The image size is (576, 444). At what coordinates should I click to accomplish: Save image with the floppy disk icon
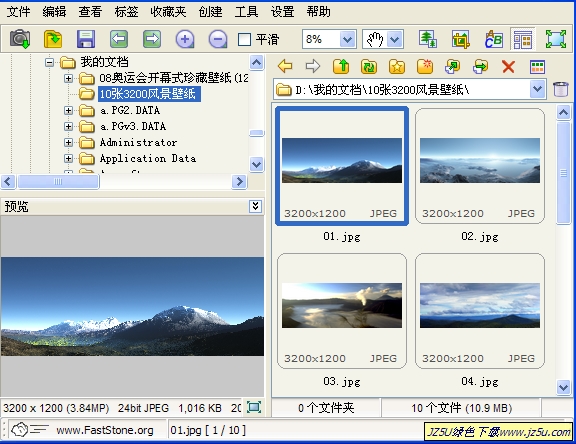coord(86,39)
